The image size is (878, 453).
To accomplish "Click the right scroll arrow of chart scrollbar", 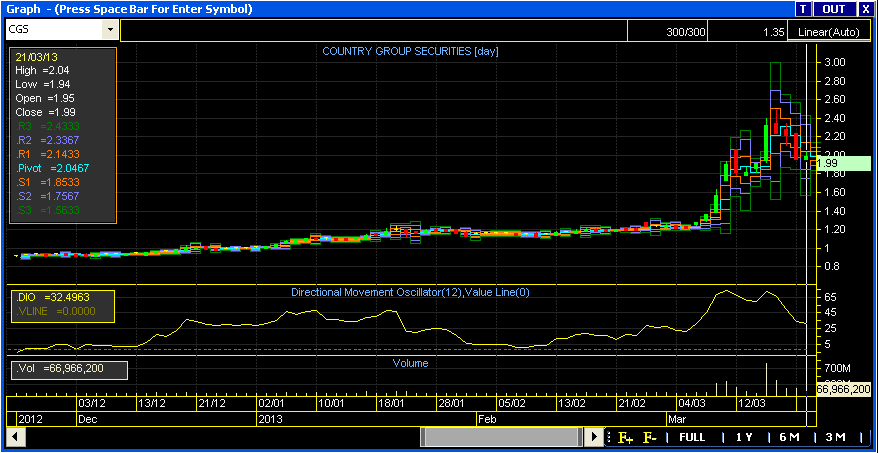I will (x=593, y=436).
